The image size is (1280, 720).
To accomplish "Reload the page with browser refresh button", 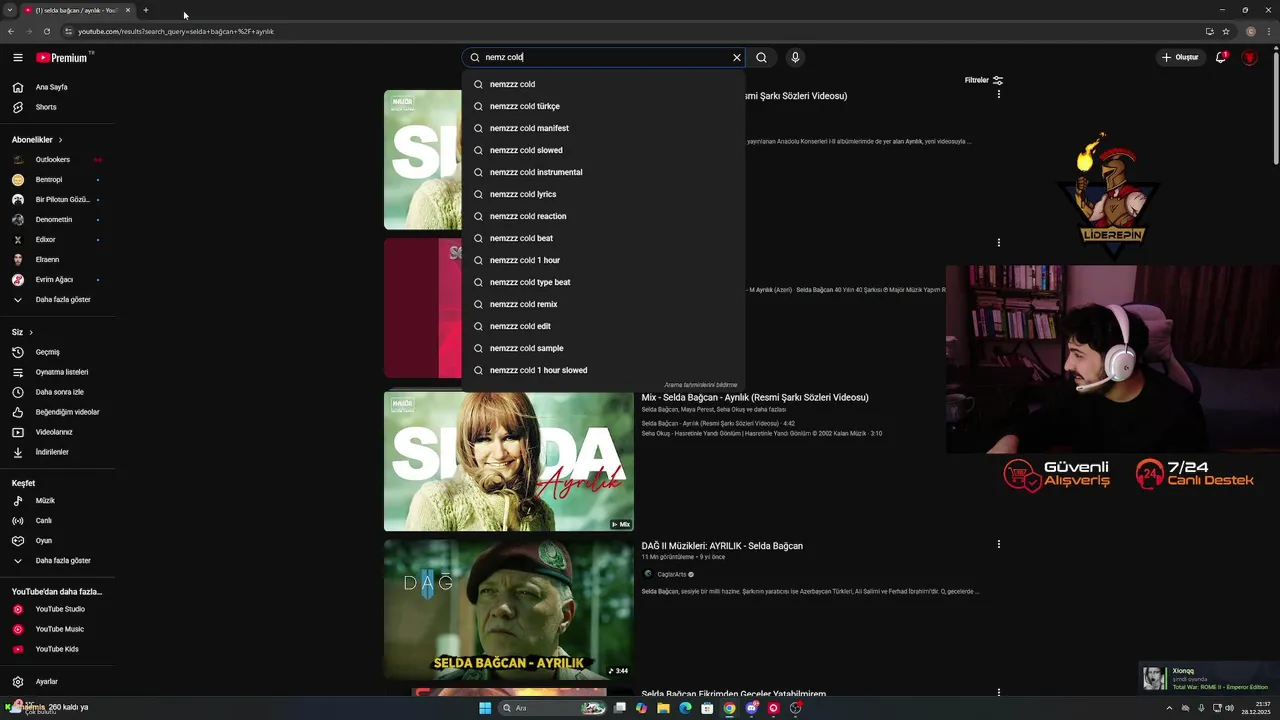I will (46, 31).
